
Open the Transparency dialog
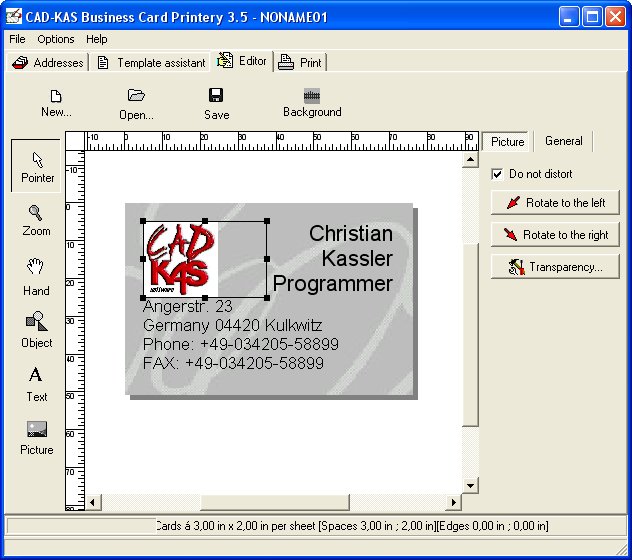pyautogui.click(x=555, y=267)
